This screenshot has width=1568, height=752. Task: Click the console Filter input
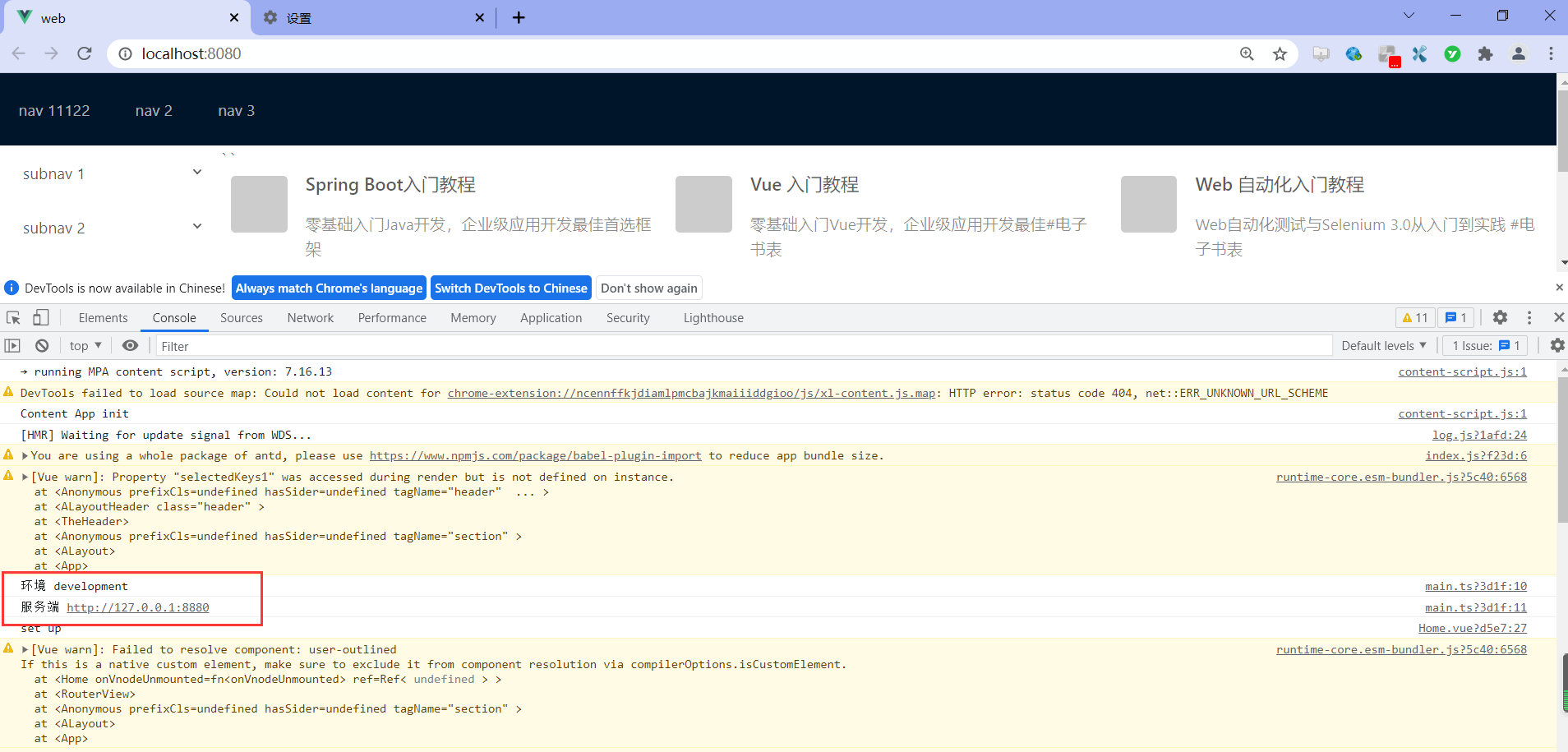pyautogui.click(x=745, y=346)
